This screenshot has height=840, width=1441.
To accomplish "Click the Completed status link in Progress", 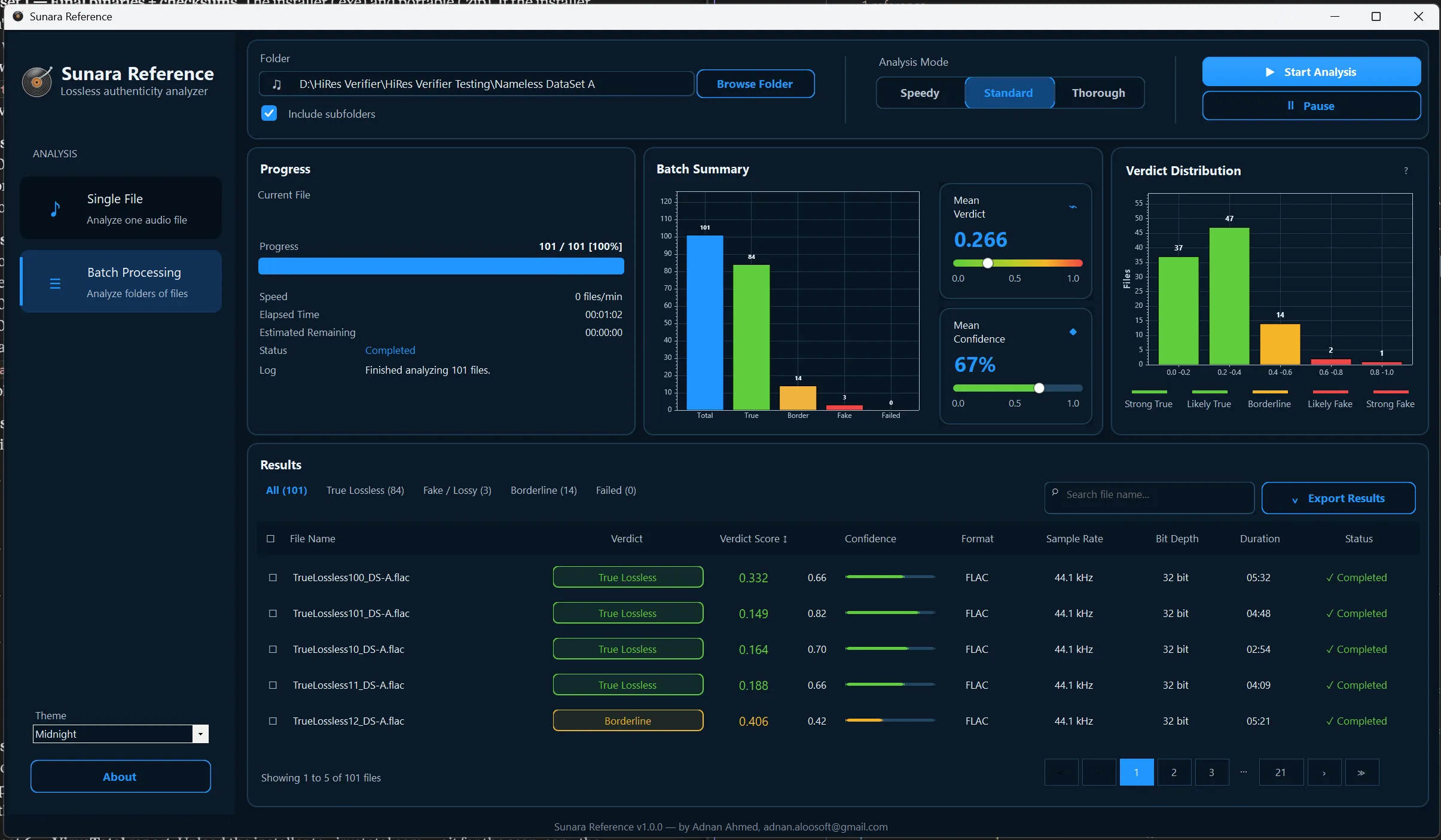I will pos(390,350).
